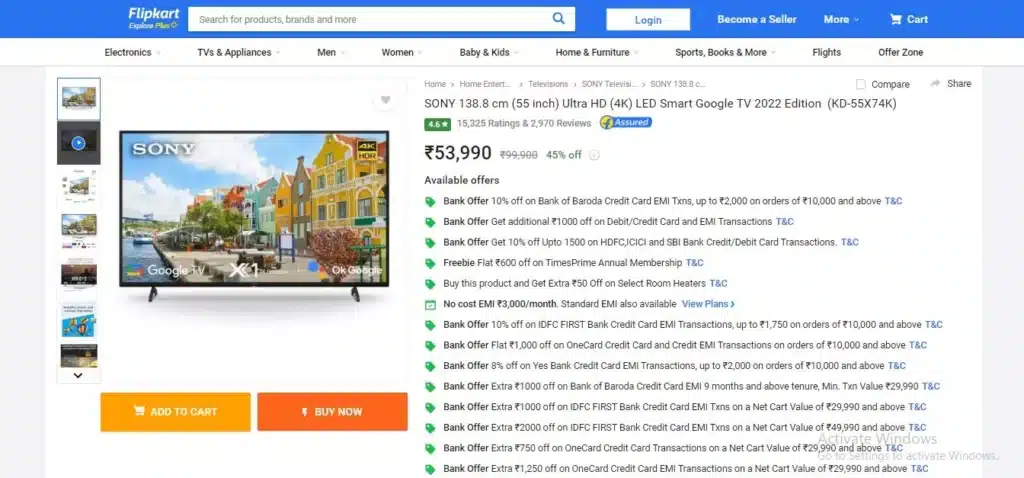Open T&C for Yes Bank 8% off offer
The image size is (1024, 478).
click(x=897, y=366)
